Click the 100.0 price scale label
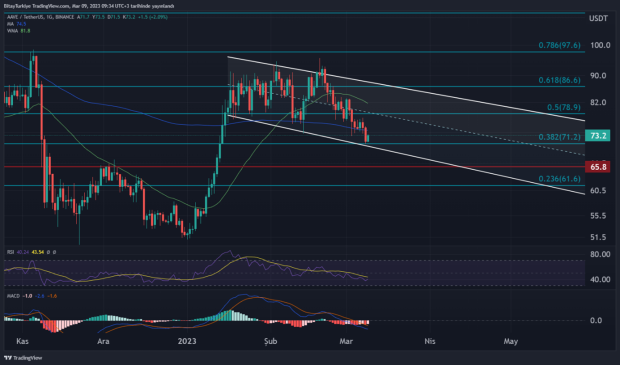Viewport: 620px width, 365px height. pyautogui.click(x=600, y=45)
